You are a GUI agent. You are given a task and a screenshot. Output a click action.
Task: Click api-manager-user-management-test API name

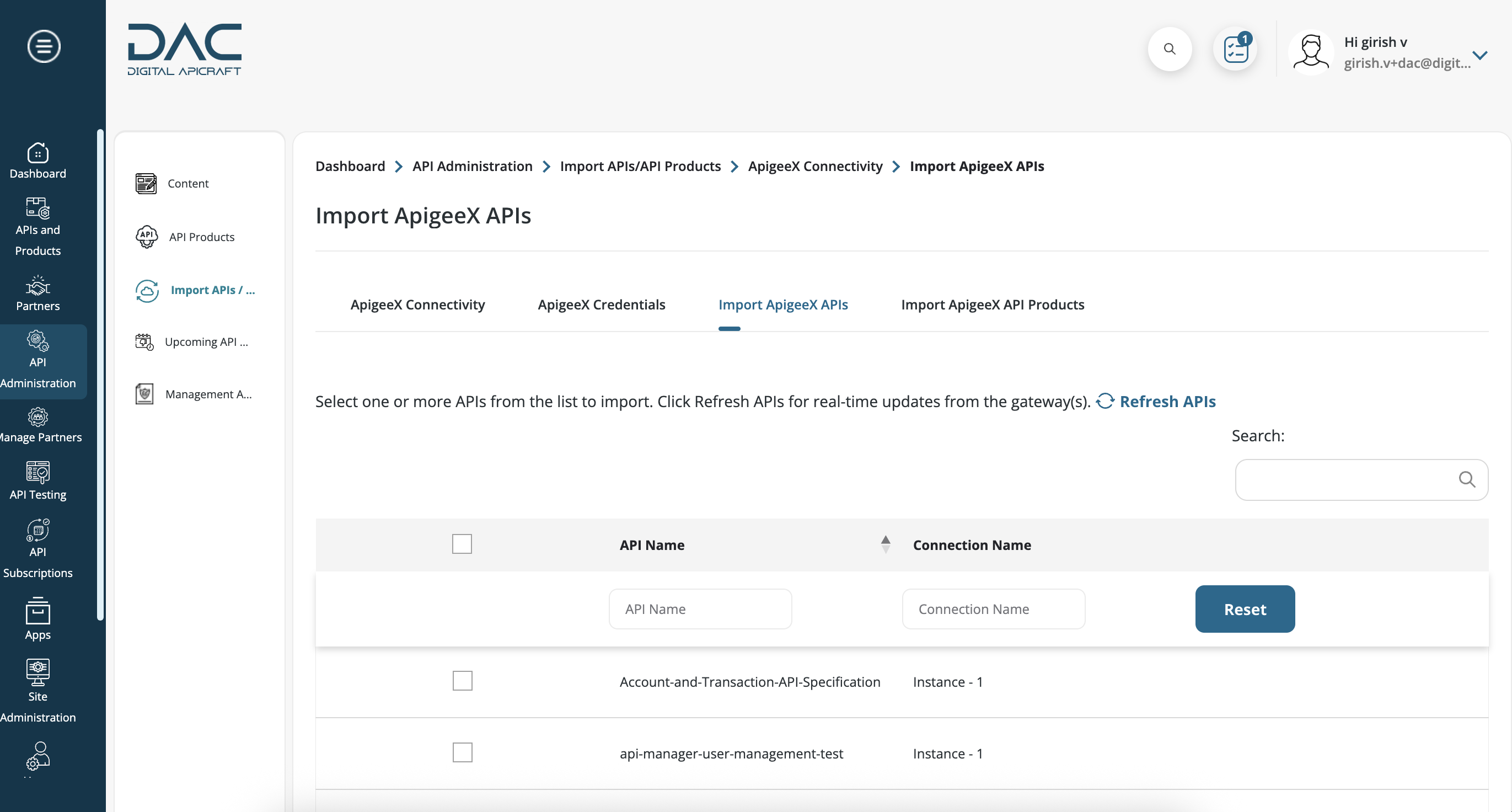pyautogui.click(x=731, y=754)
